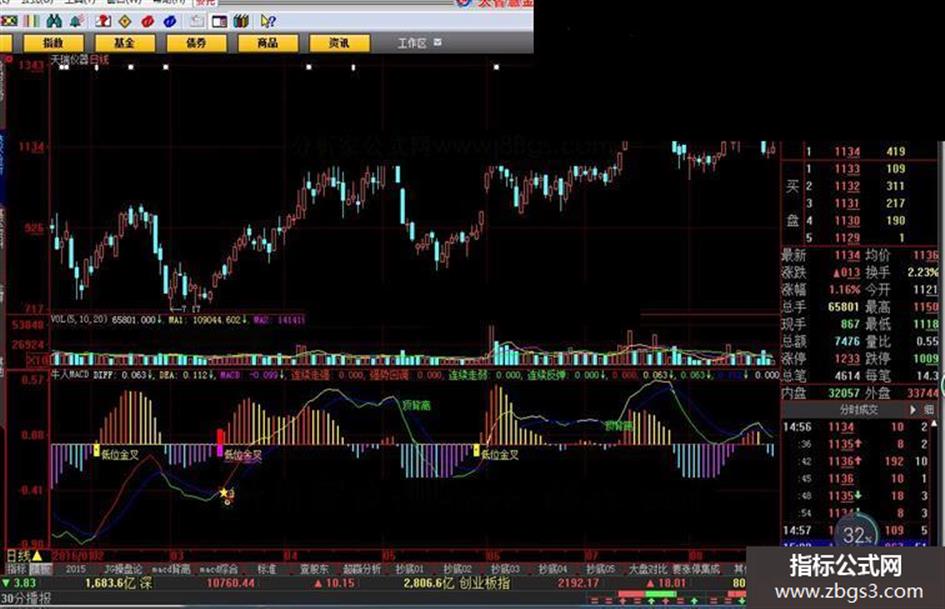945x609 pixels.
Task: Select the 要涨停集成 indicator tab
Action: coord(696,569)
